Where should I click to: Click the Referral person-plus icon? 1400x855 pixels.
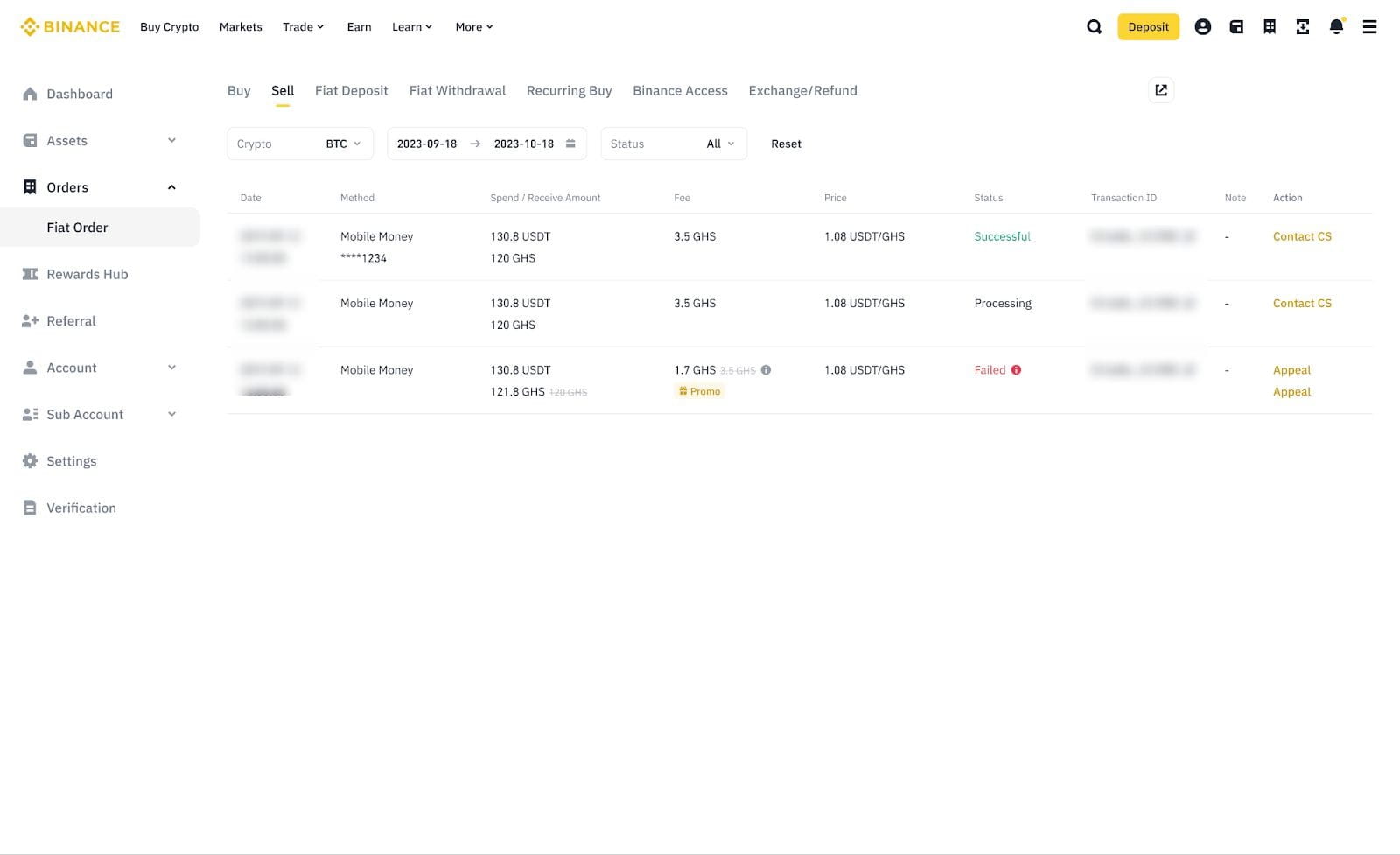tap(30, 321)
